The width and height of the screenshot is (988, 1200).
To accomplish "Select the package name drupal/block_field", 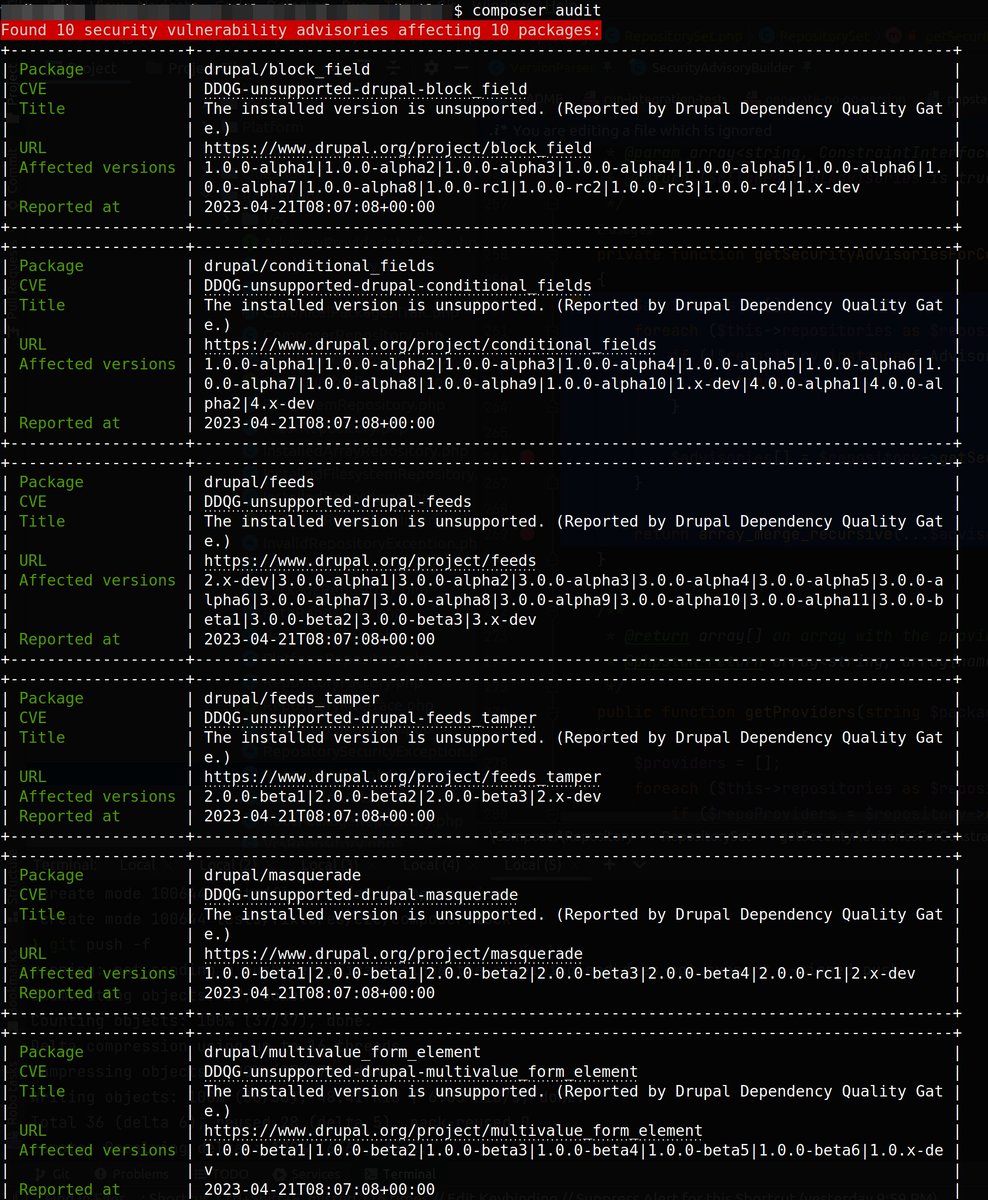I will click(287, 70).
